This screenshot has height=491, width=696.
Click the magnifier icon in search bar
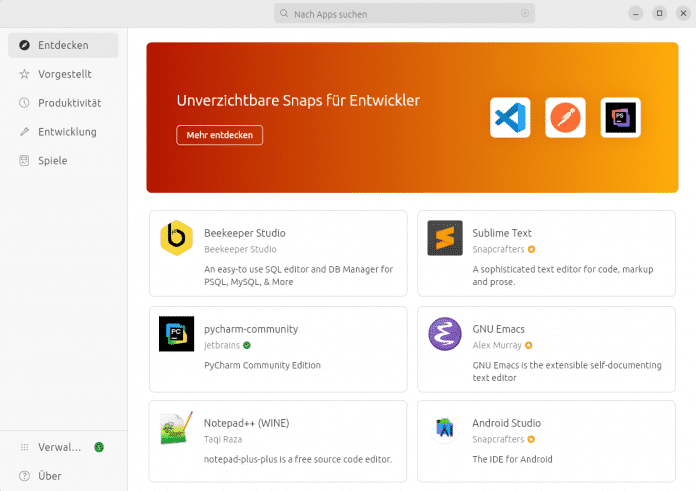coord(284,13)
